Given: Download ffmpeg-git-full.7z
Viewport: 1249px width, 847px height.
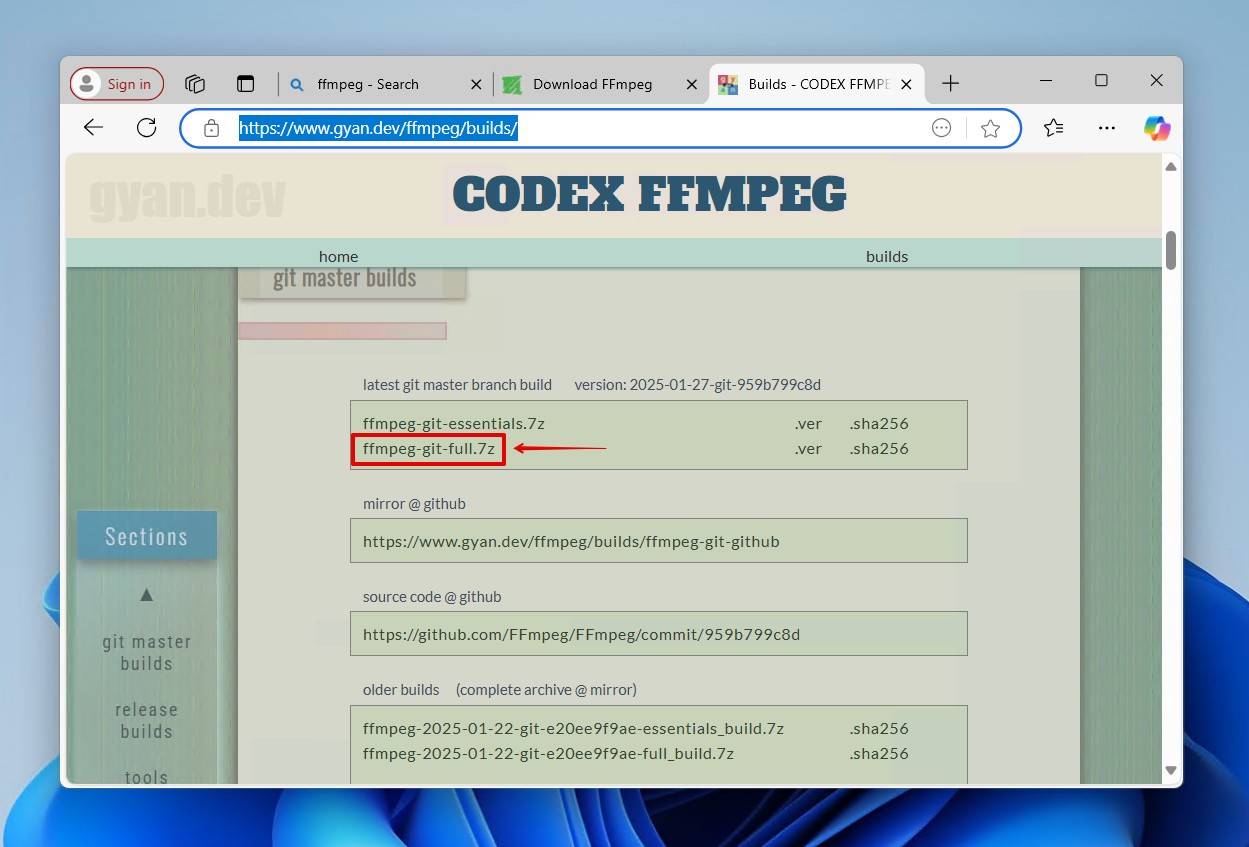Looking at the screenshot, I should click(428, 449).
